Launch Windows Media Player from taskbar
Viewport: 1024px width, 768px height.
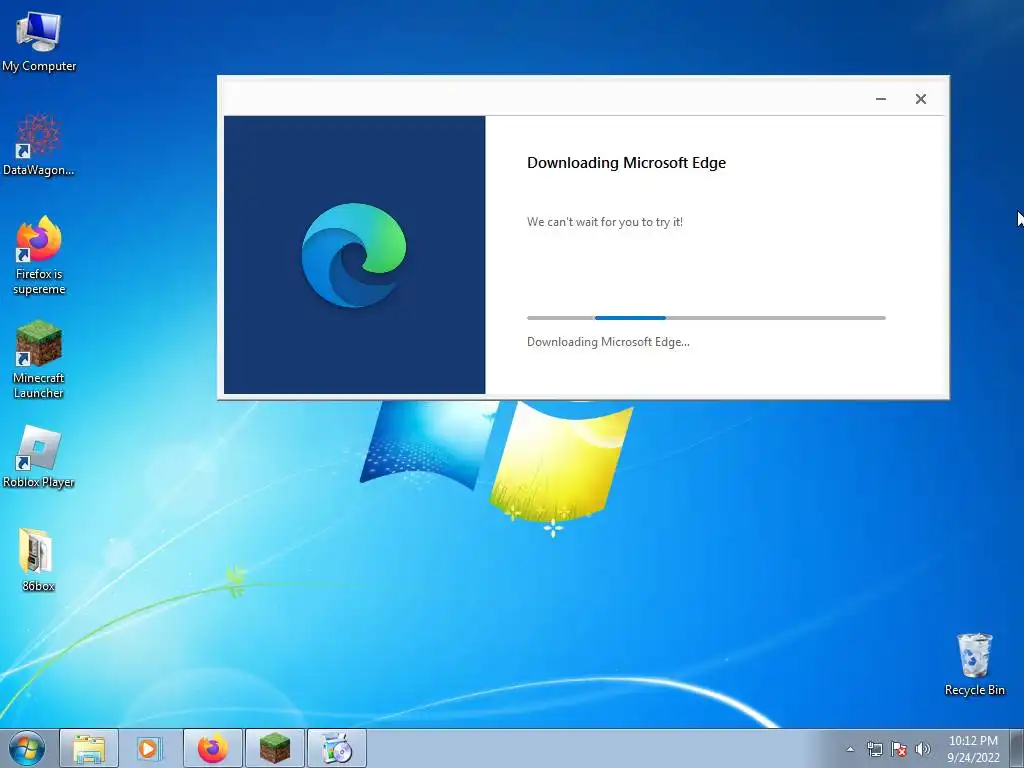click(x=150, y=748)
